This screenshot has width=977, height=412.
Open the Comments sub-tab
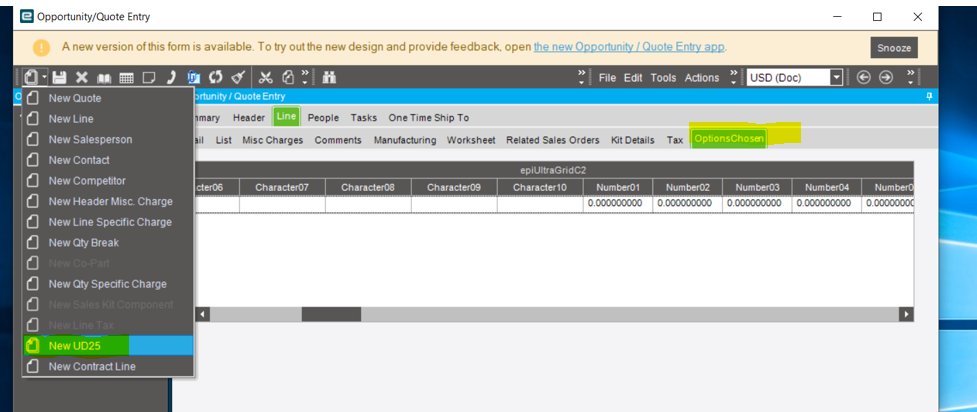[x=338, y=140]
